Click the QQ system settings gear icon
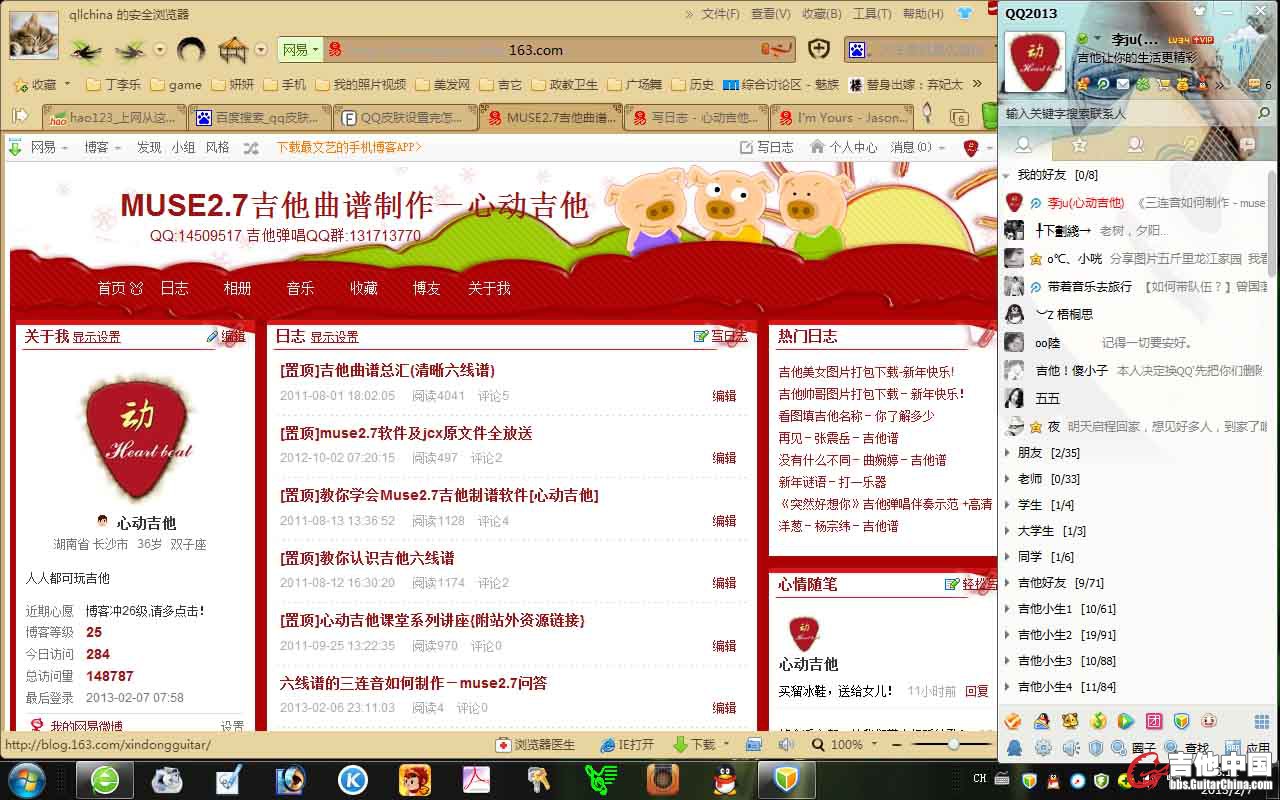 pyautogui.click(x=1043, y=748)
